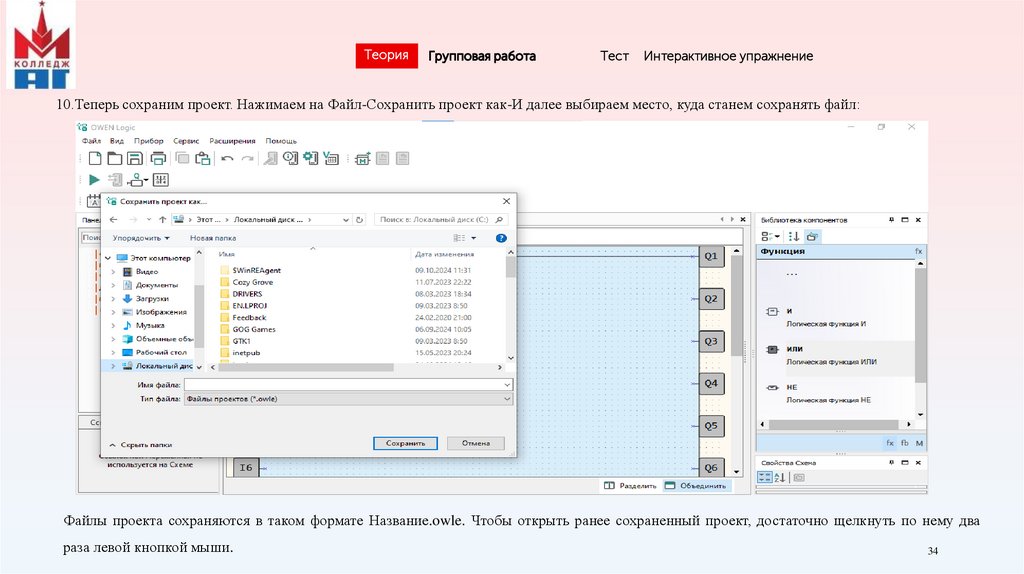The height and width of the screenshot is (574, 1024).
Task: Open the Помощь menu
Action: (x=281, y=141)
